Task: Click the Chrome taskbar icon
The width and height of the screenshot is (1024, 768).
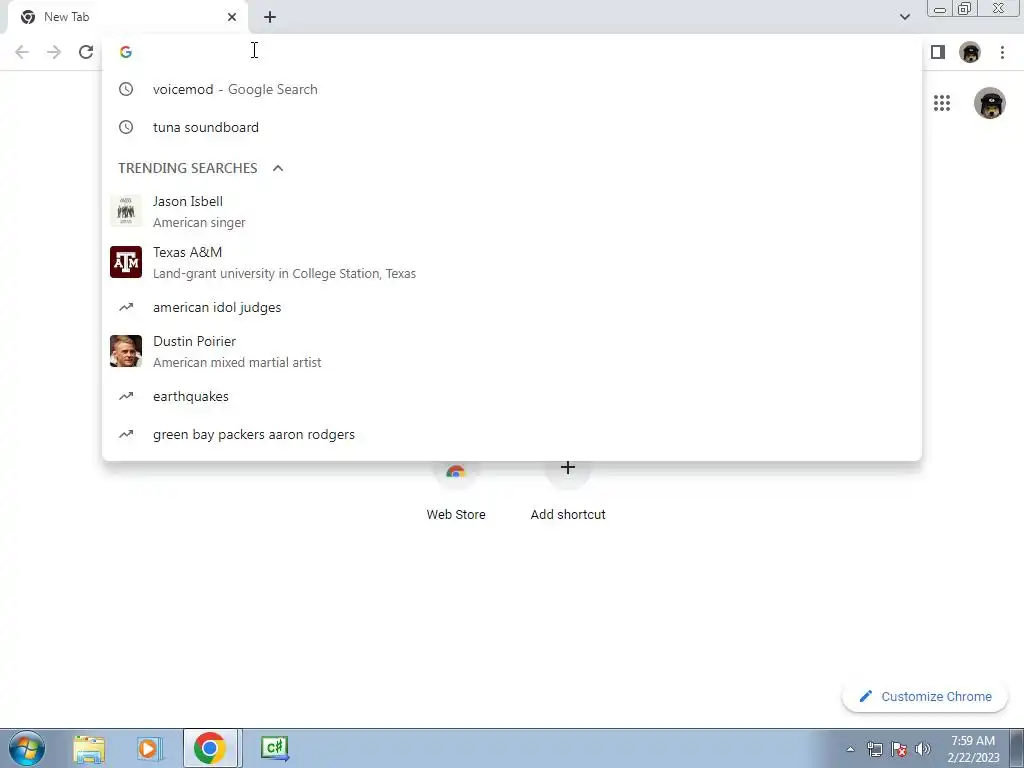Action: pyautogui.click(x=210, y=748)
